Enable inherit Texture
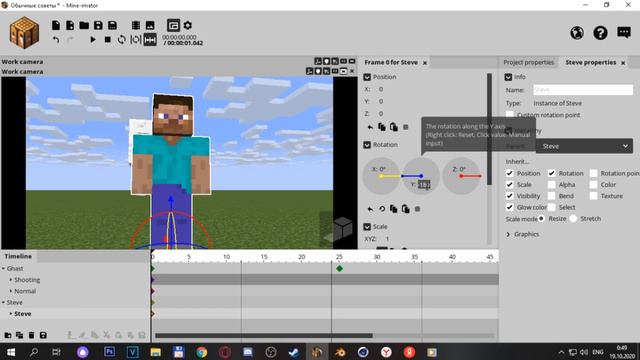The height and width of the screenshot is (360, 640). pos(593,196)
